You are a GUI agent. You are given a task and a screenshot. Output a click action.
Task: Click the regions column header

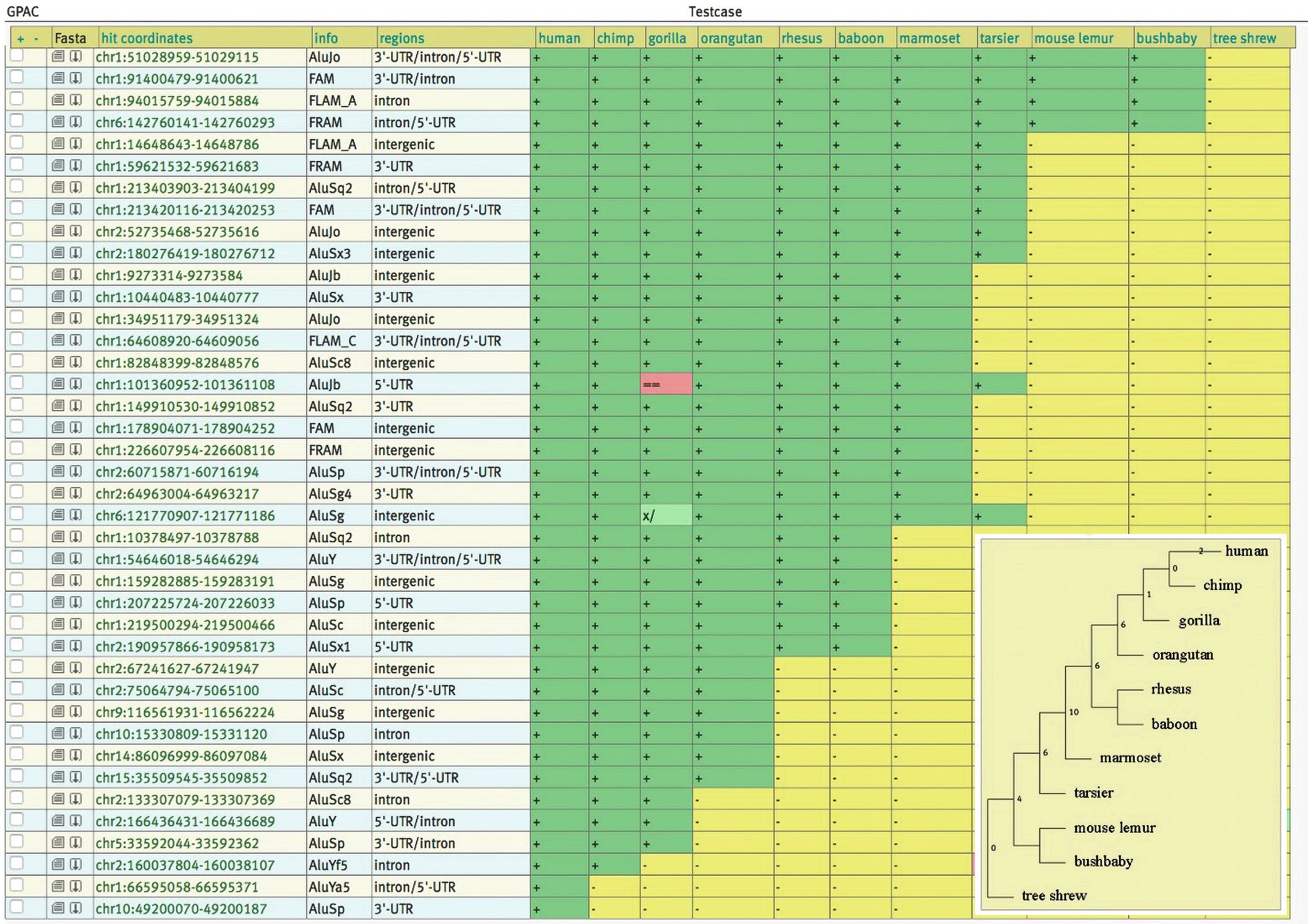tap(402, 38)
